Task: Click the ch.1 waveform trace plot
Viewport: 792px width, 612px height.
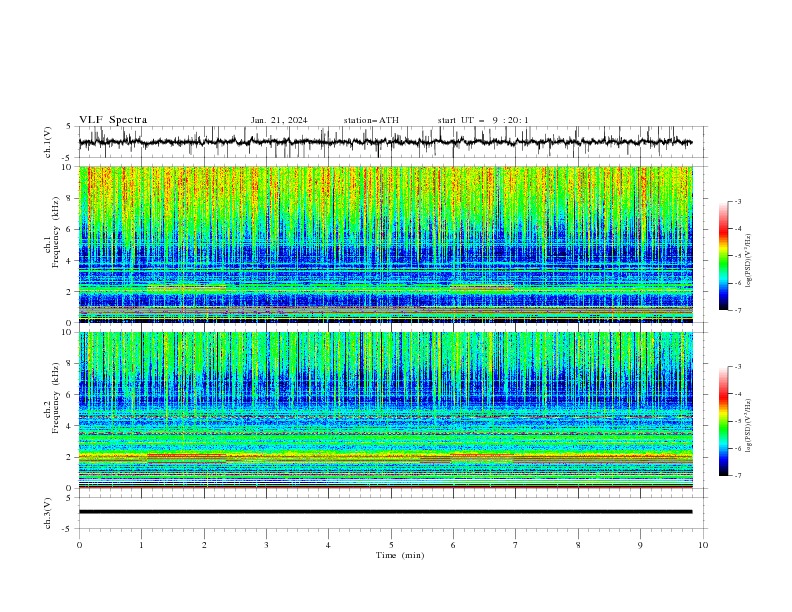Action: click(386, 142)
